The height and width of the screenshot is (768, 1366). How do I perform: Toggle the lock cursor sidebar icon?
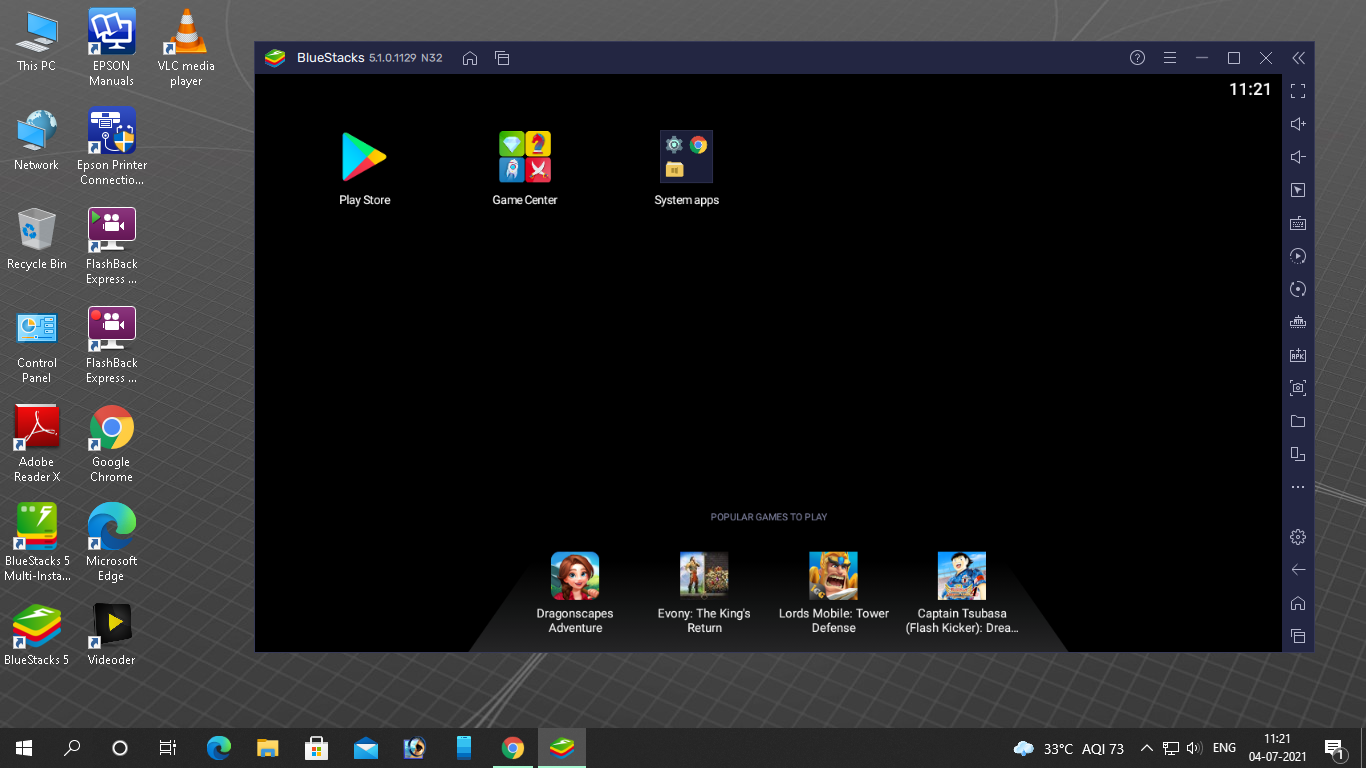coord(1298,190)
